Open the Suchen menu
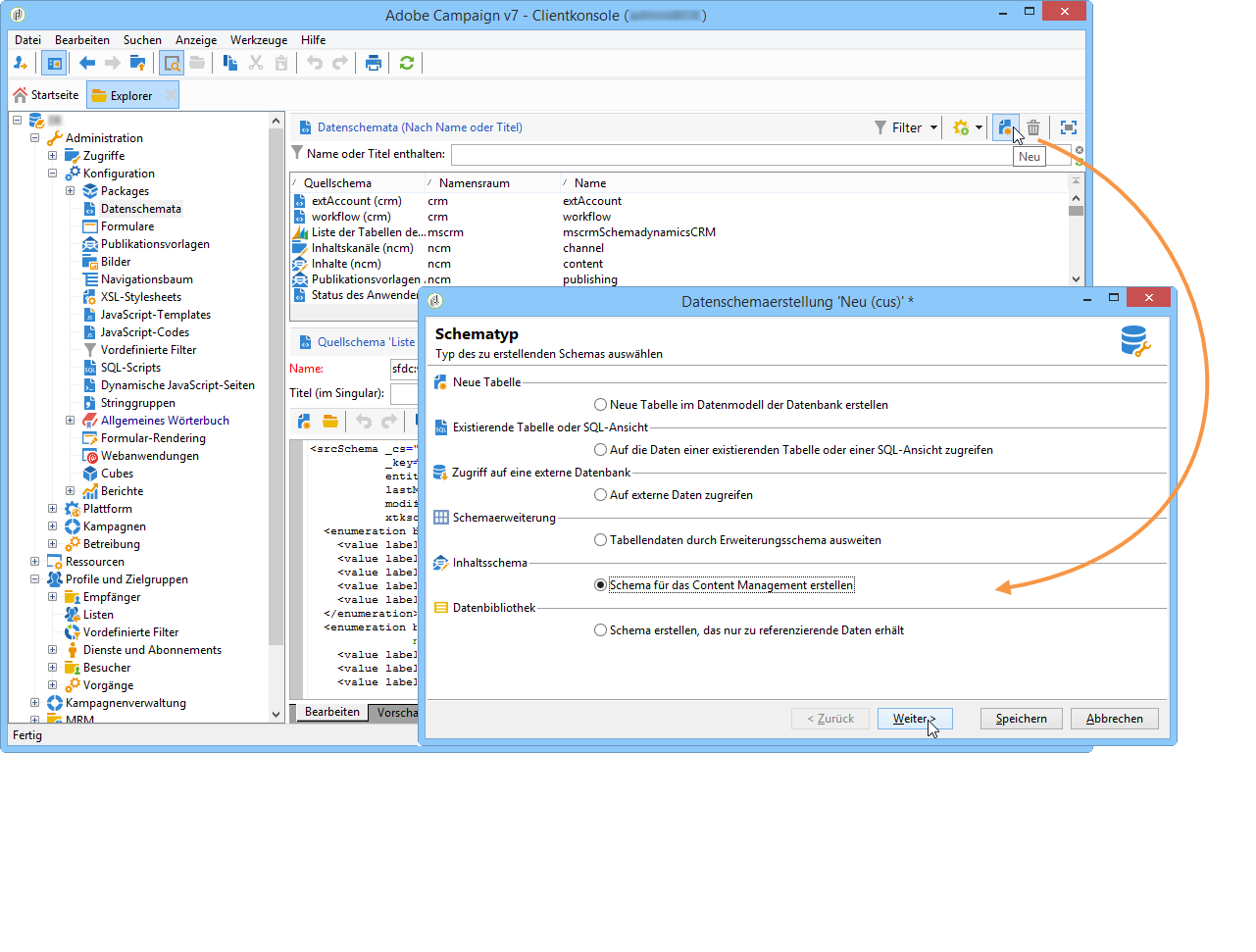Viewport: 1256px width, 952px height. [142, 40]
